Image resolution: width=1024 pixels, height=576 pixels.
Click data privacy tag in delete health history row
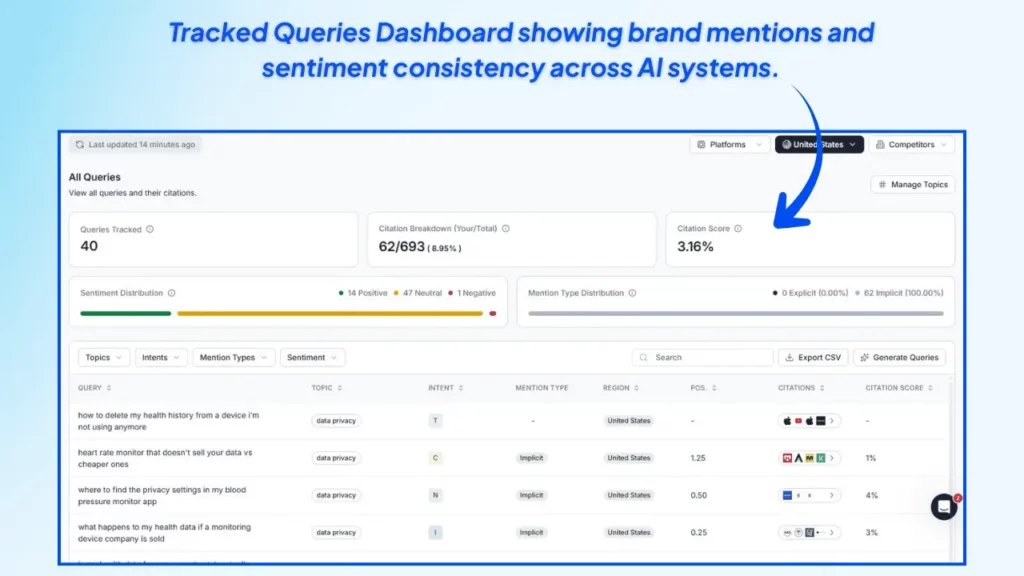(x=336, y=421)
